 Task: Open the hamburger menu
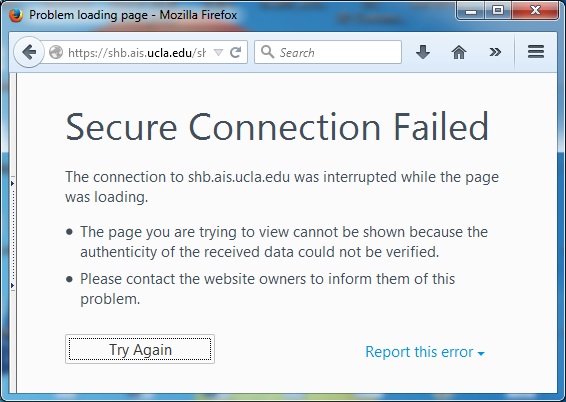coord(536,52)
